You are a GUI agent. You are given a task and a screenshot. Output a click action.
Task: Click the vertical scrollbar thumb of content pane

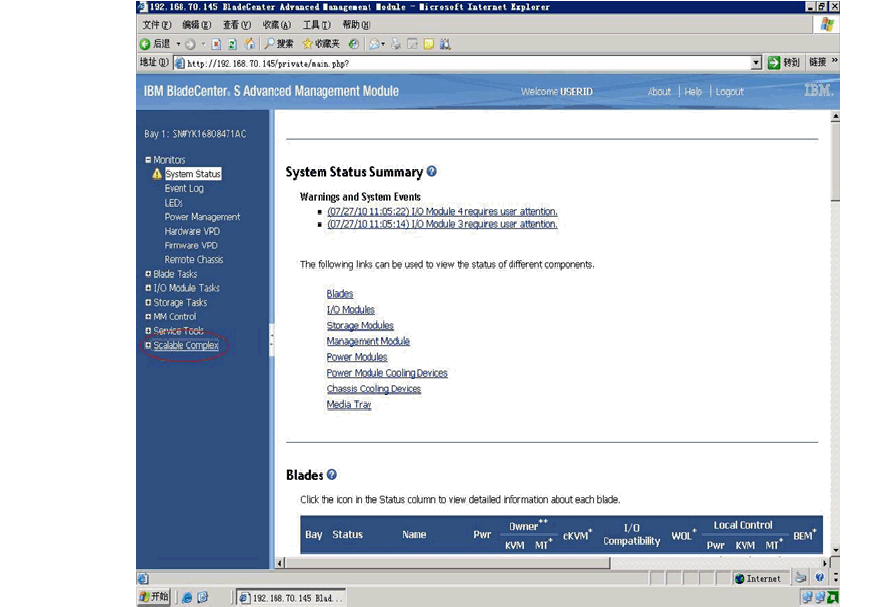coord(835,162)
